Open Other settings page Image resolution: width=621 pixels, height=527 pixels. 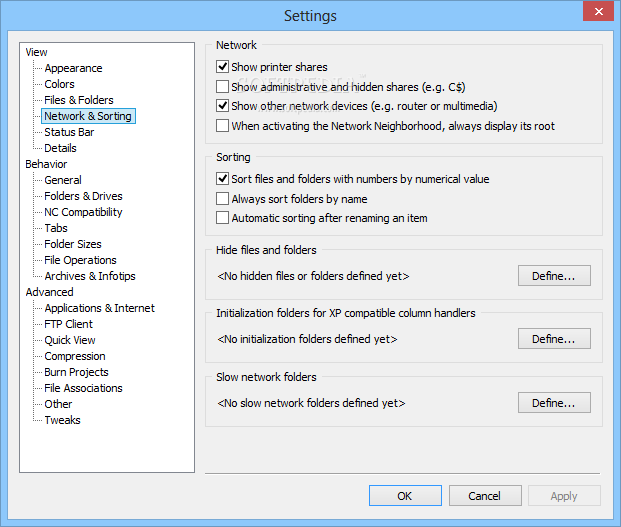point(58,404)
